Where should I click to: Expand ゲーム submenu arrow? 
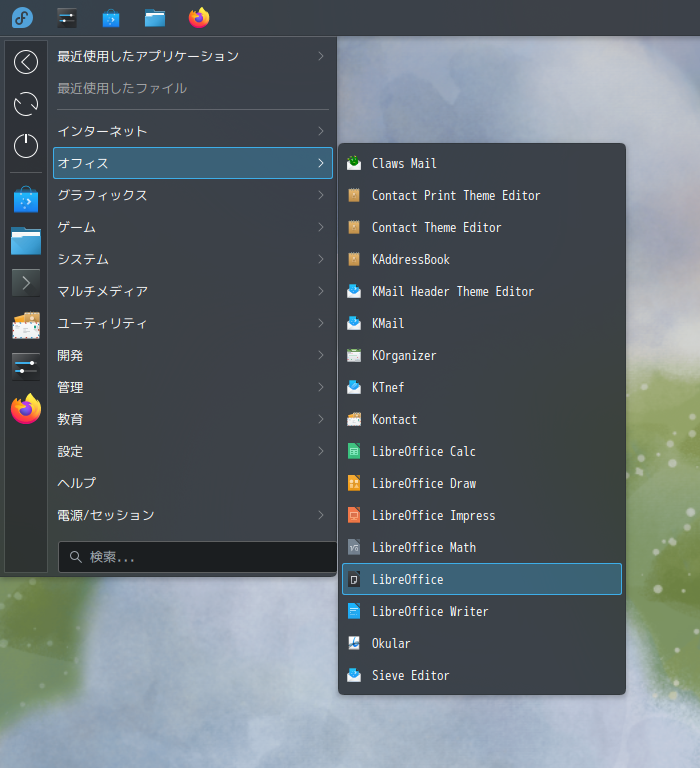click(x=321, y=227)
